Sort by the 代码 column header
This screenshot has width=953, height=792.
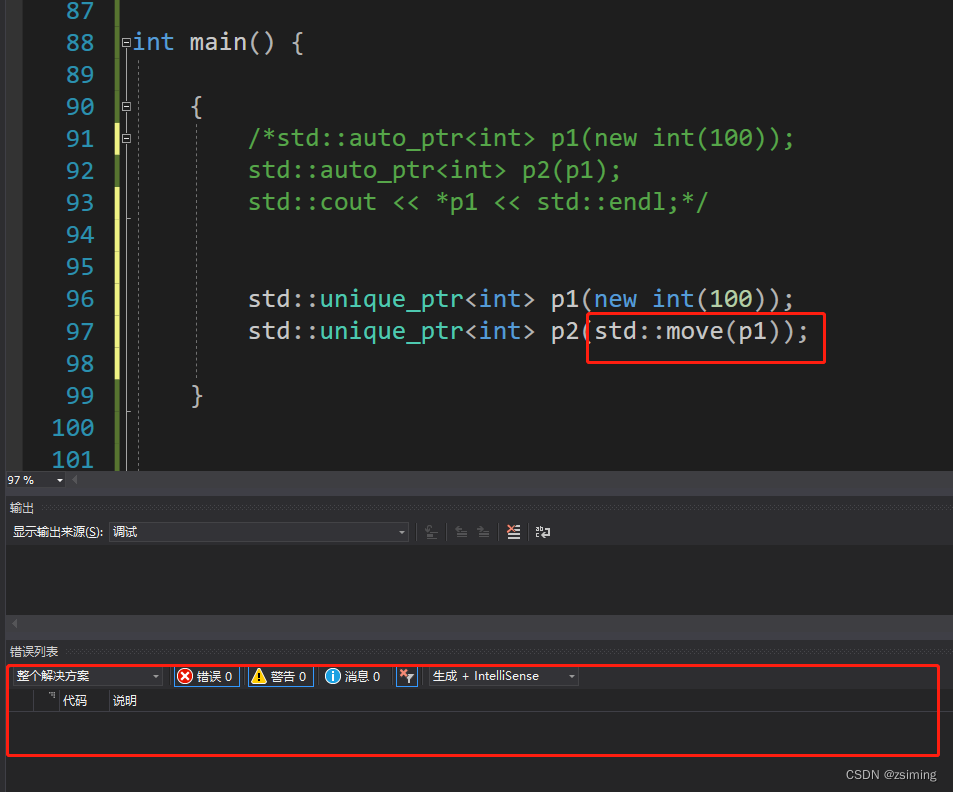(75, 701)
